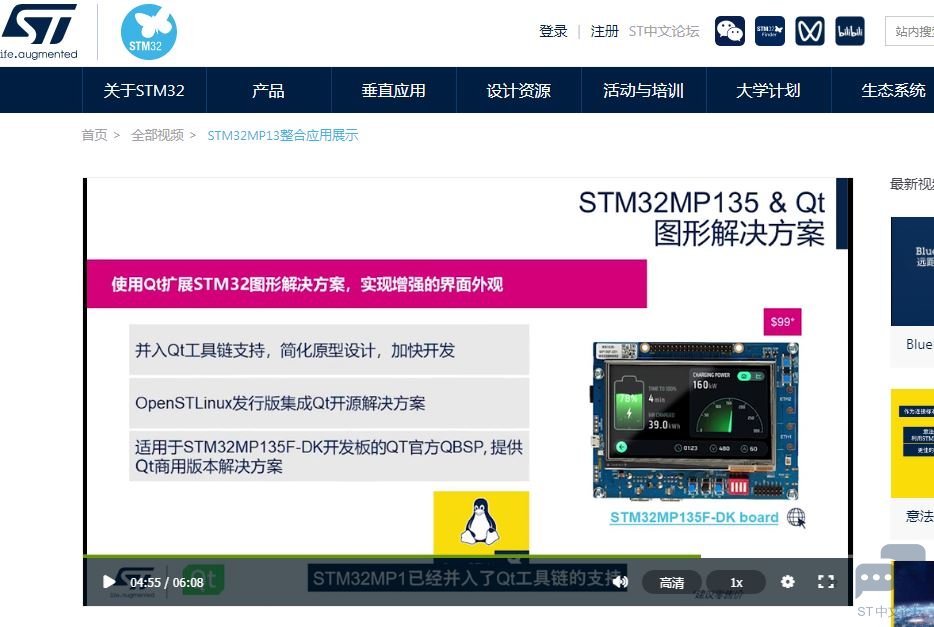Open the yellow video thumbnail in sidebar
Image resolution: width=934 pixels, height=627 pixels.
913,443
